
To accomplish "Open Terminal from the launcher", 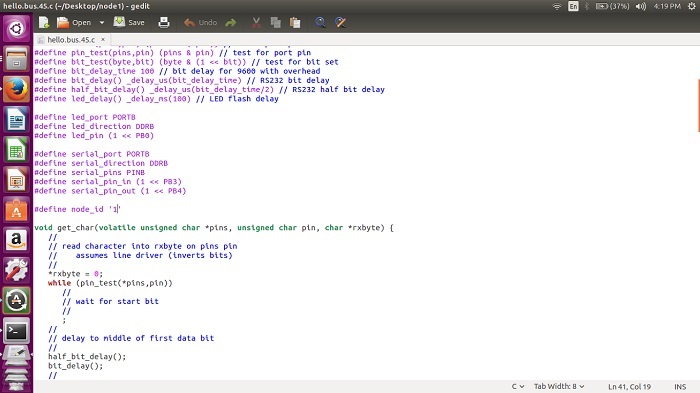I will (x=17, y=331).
